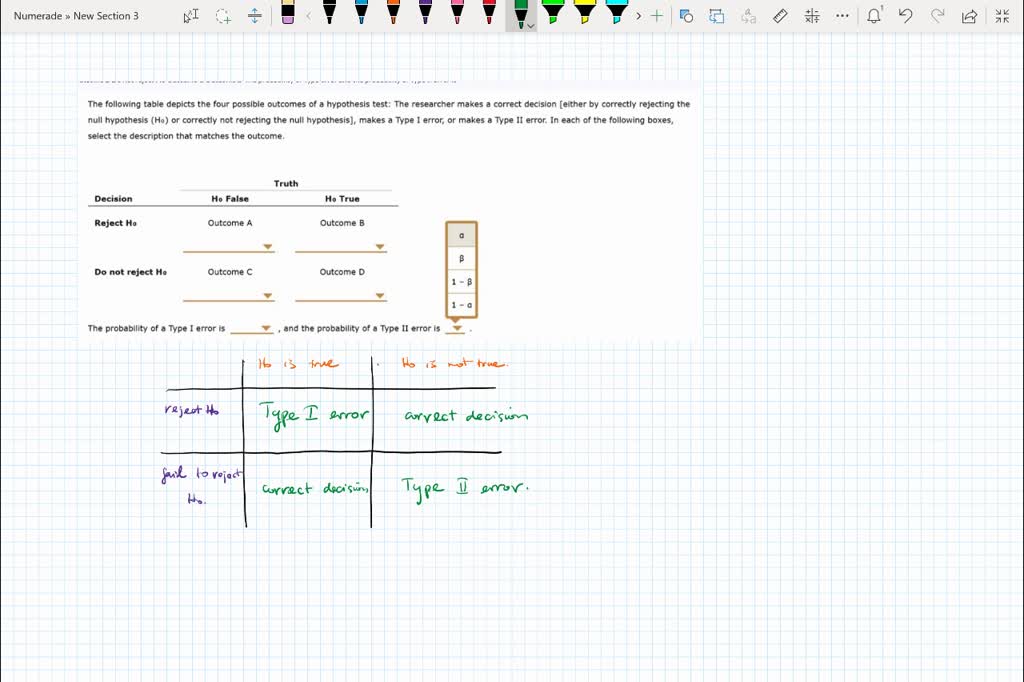The image size is (1024, 682).
Task: Click the chevron to reveal more pens
Action: pyautogui.click(x=638, y=15)
